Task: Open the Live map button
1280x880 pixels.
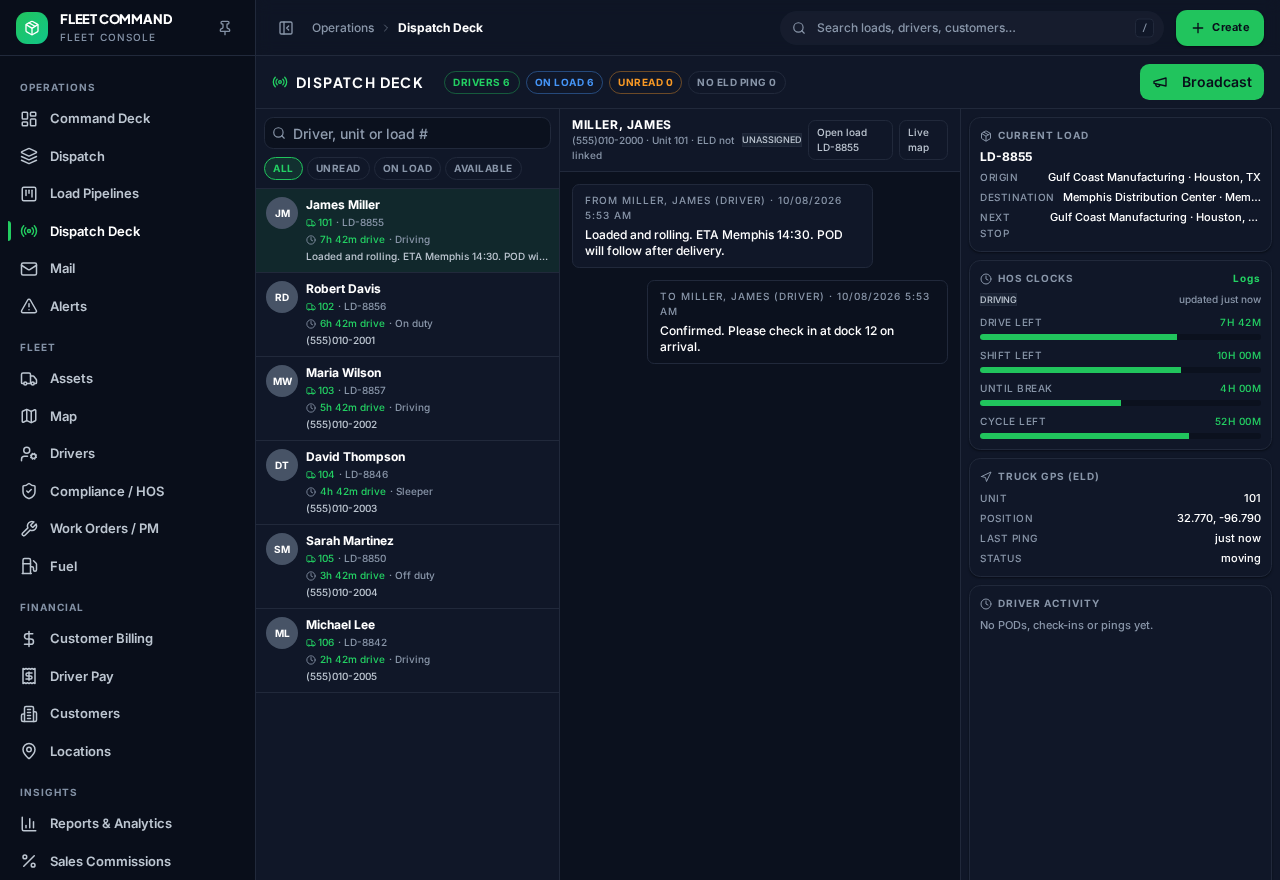Action: [x=923, y=140]
